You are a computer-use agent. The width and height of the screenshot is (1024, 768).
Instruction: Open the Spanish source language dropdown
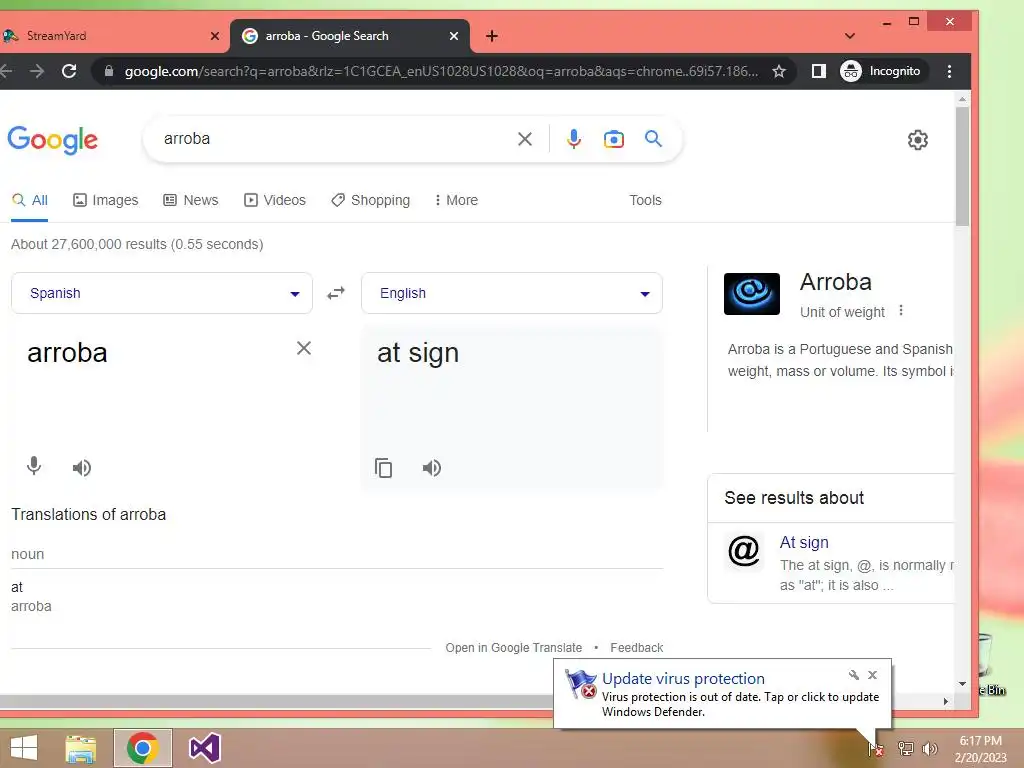[x=162, y=293]
